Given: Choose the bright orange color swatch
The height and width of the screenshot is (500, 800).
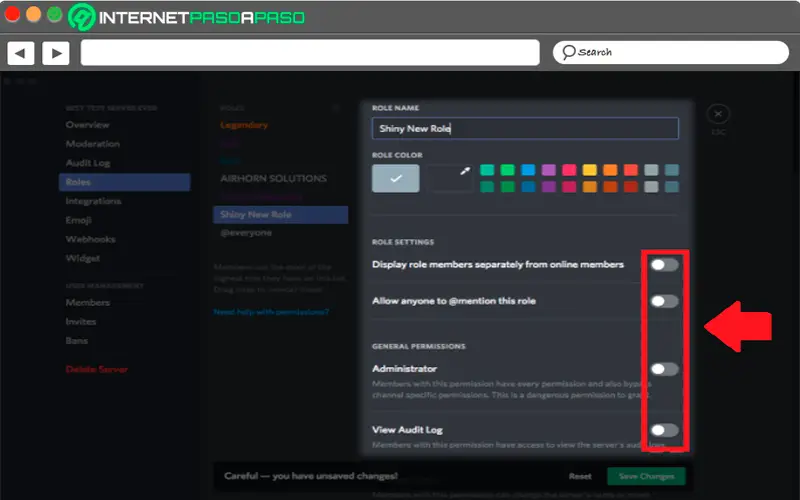Looking at the screenshot, I should pos(610,170).
